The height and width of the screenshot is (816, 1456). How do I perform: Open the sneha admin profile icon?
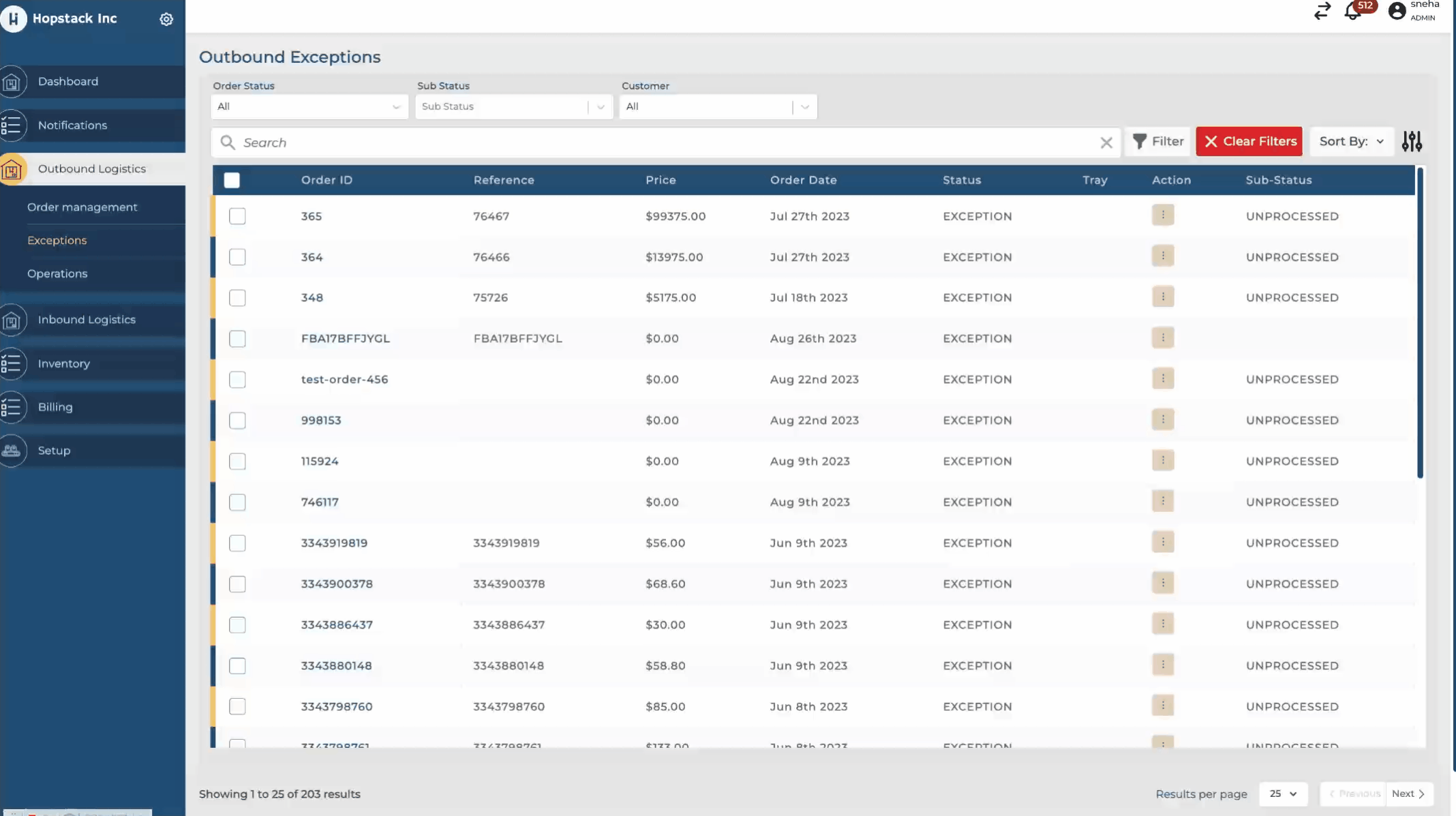(x=1397, y=12)
